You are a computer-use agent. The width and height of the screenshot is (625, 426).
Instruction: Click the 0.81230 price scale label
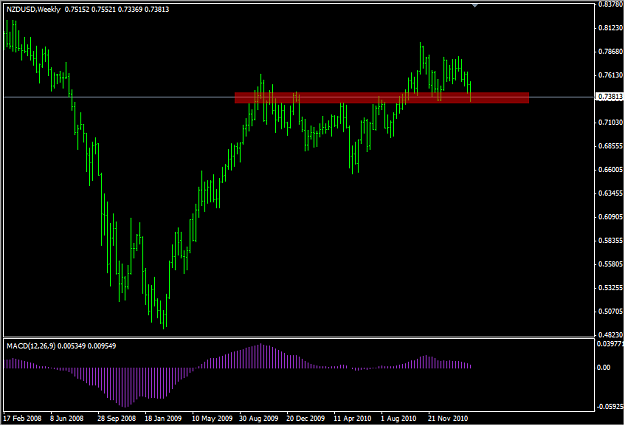click(610, 28)
